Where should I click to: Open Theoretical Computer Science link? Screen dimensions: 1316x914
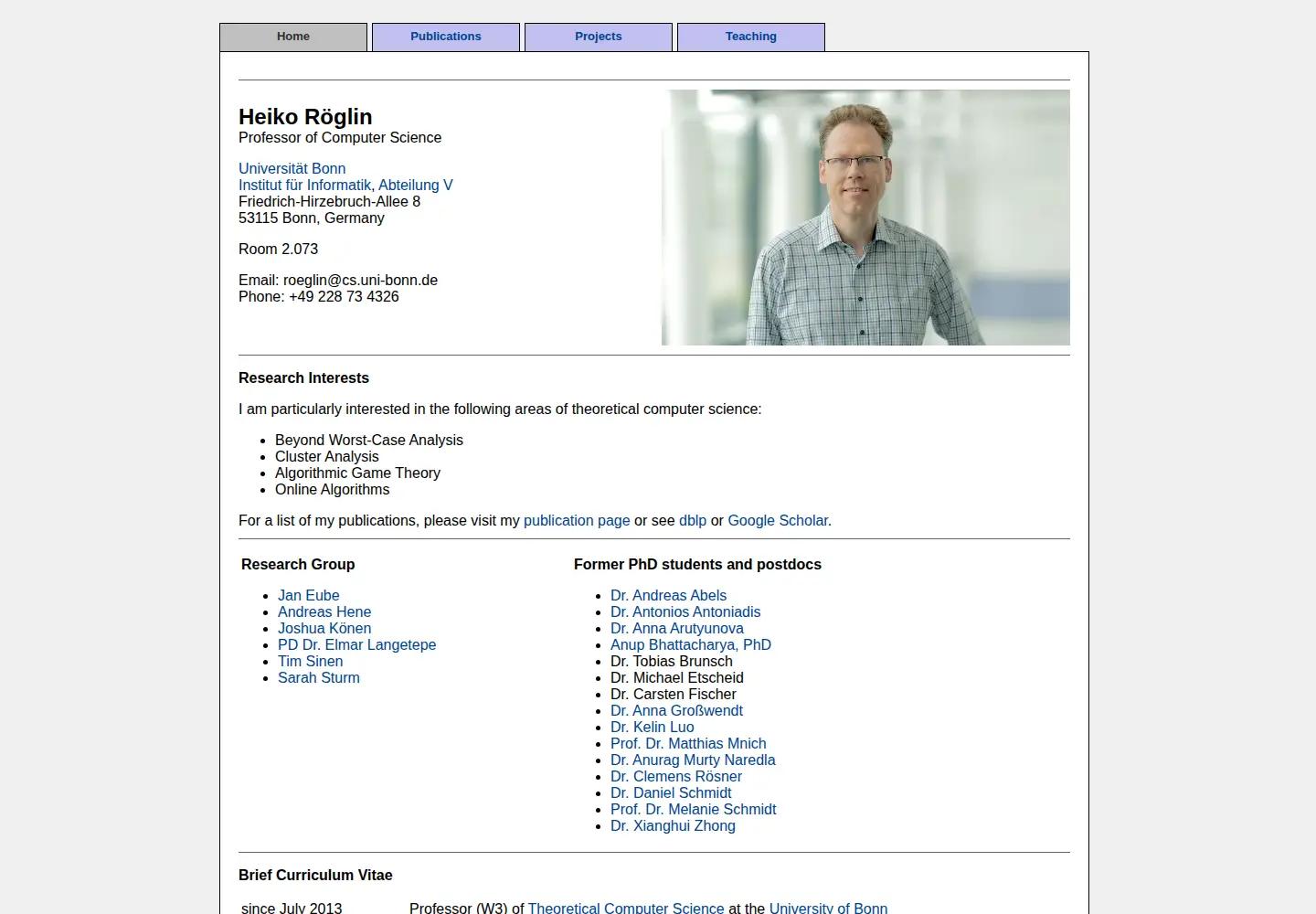(626, 908)
